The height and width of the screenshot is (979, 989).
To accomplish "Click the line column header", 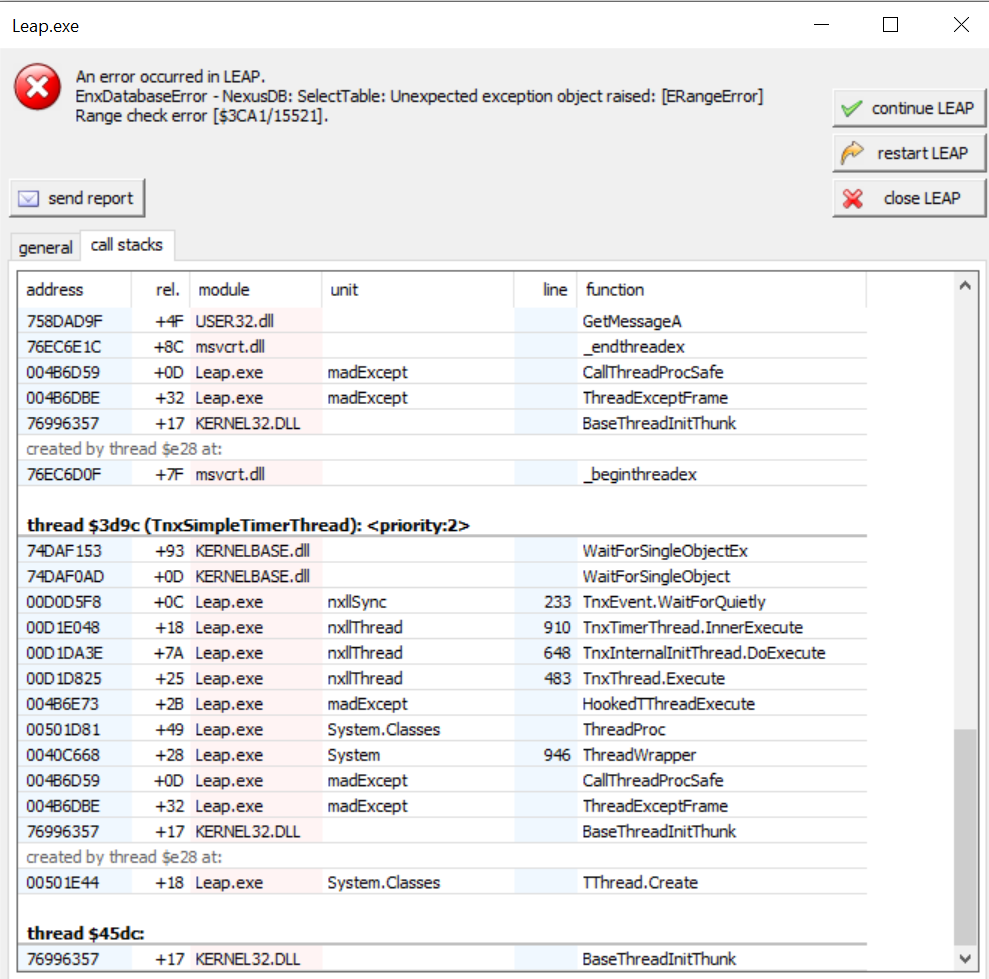I will (x=546, y=290).
